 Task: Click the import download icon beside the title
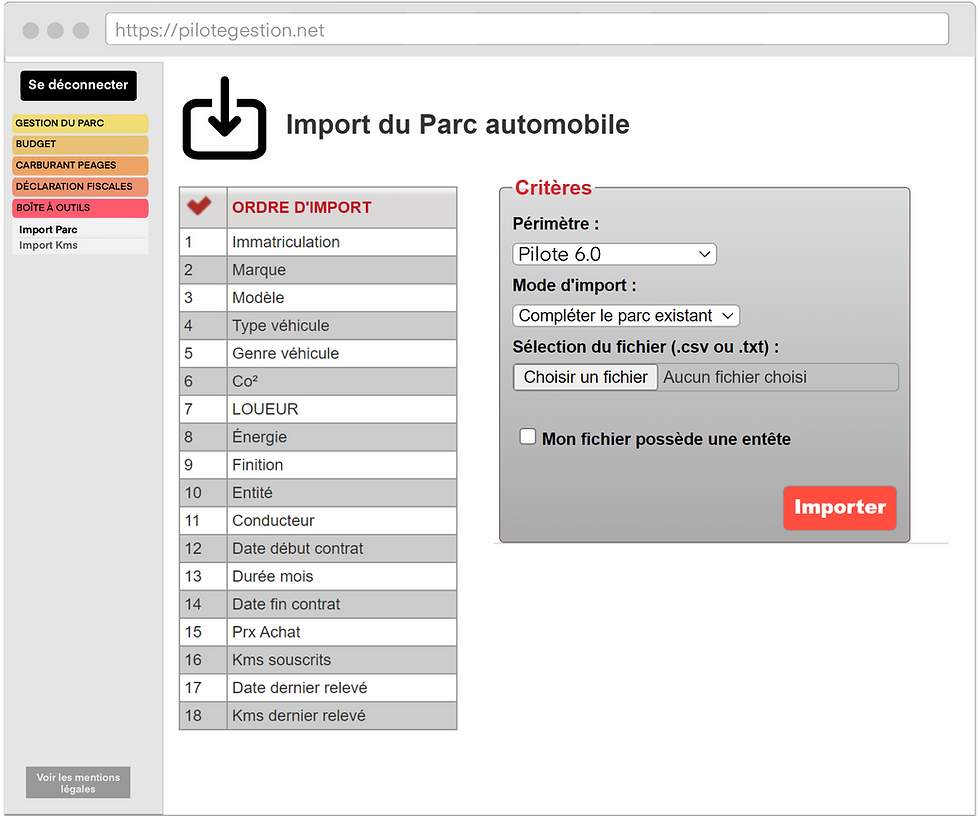(x=224, y=118)
